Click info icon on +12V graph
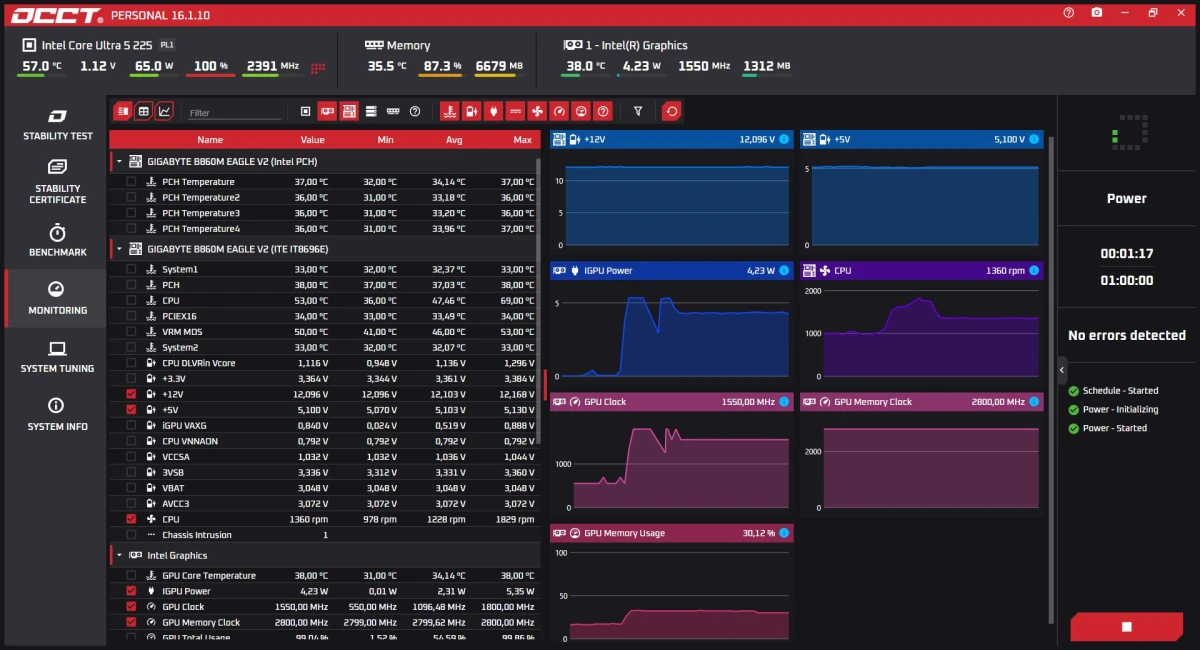The image size is (1200, 650). click(783, 139)
